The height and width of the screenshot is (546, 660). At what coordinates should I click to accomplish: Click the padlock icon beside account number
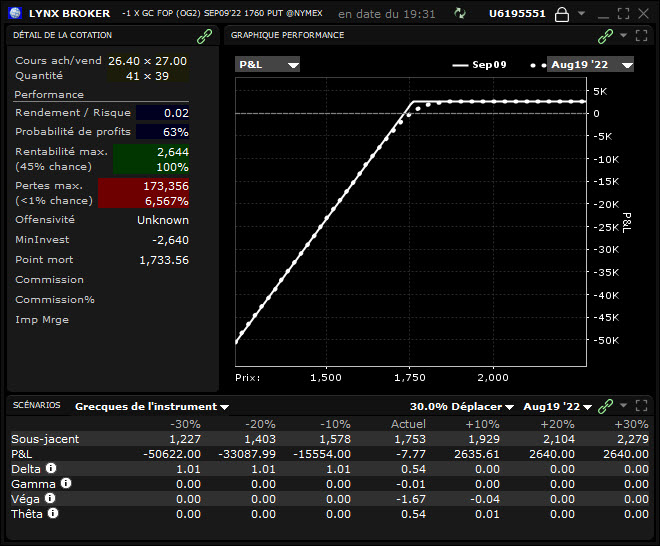pos(562,14)
